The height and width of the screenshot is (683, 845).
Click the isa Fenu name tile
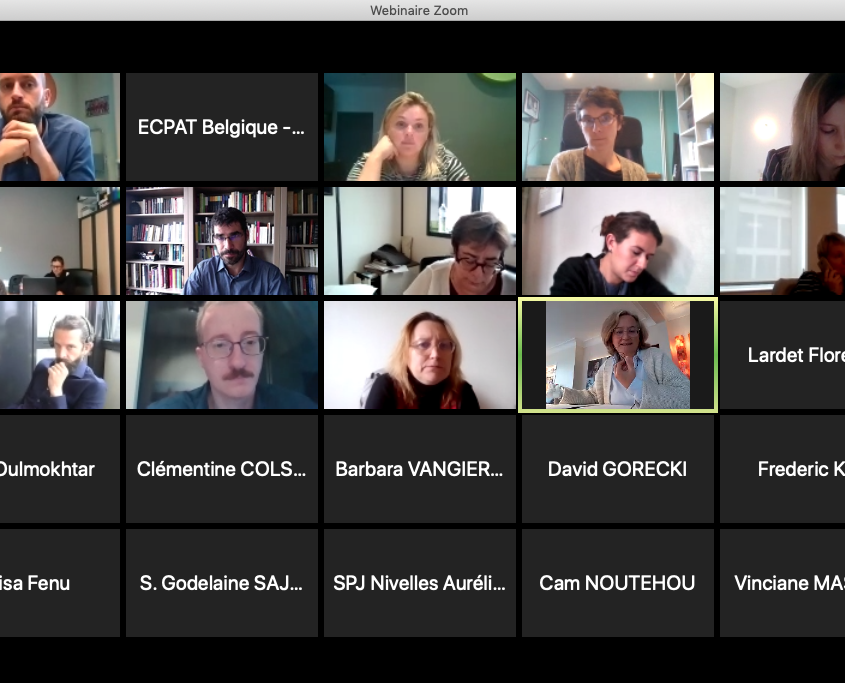[60, 583]
